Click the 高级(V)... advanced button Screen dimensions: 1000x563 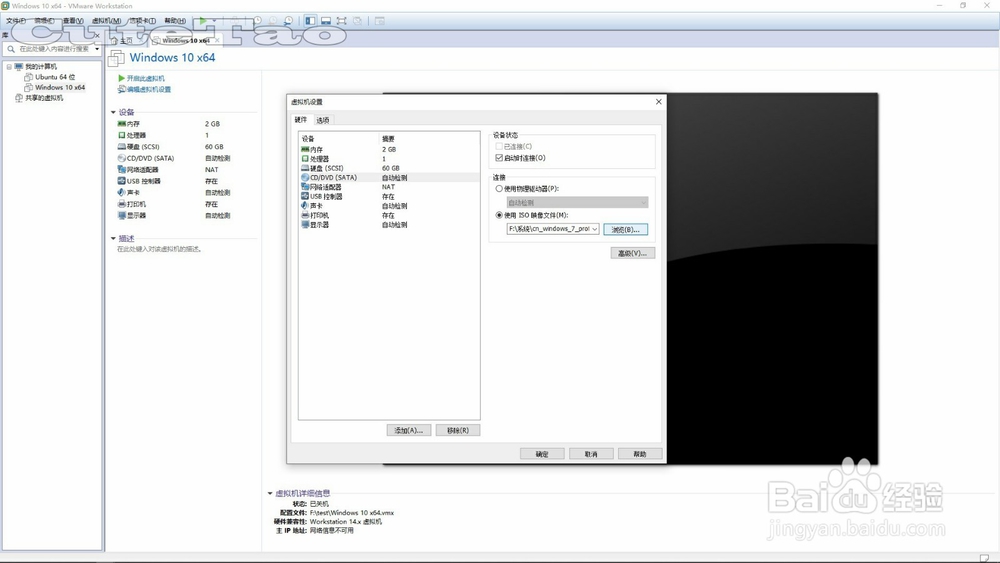coord(633,253)
